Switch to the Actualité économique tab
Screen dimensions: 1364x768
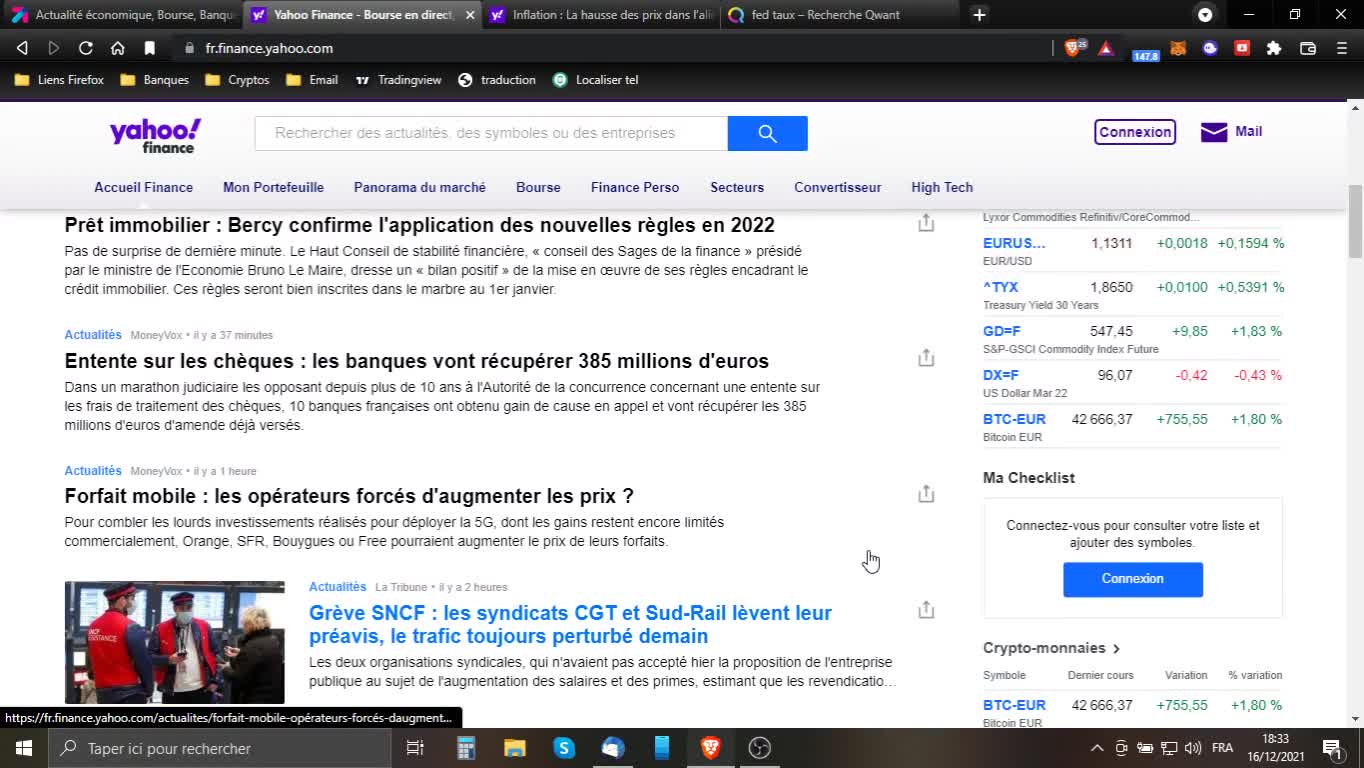click(x=123, y=15)
